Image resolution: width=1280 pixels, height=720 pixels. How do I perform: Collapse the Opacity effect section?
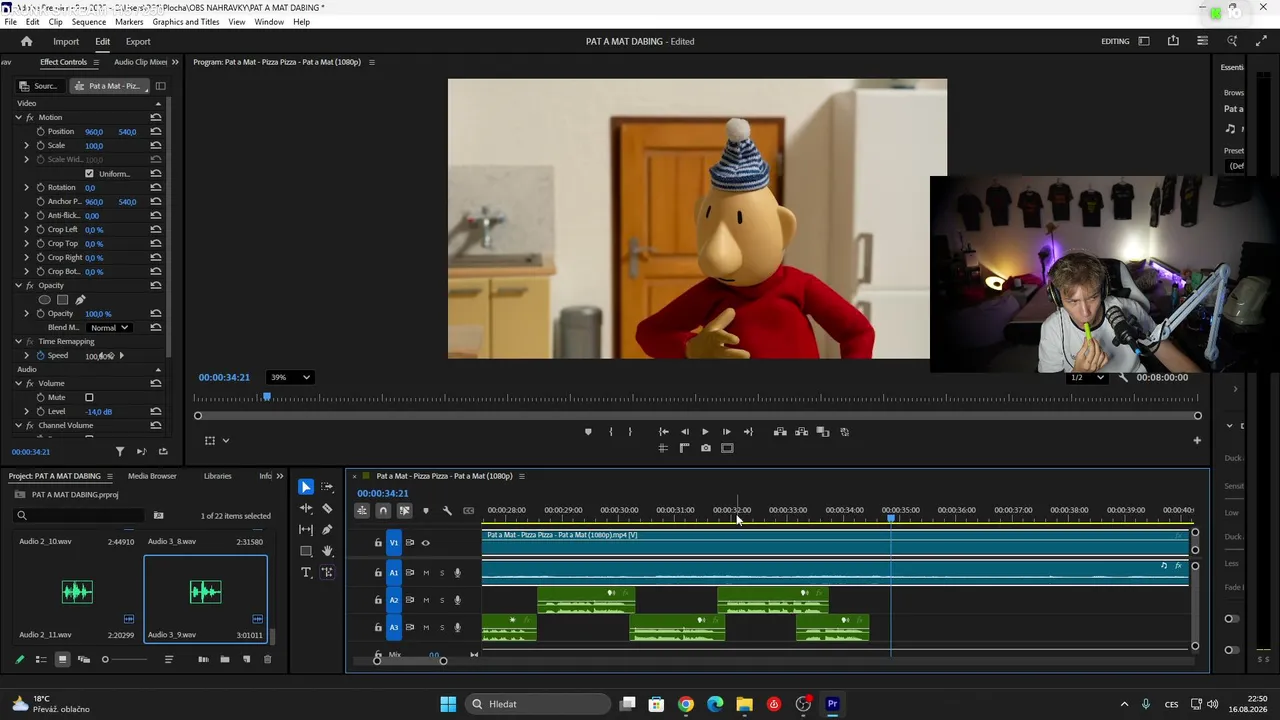(x=18, y=286)
